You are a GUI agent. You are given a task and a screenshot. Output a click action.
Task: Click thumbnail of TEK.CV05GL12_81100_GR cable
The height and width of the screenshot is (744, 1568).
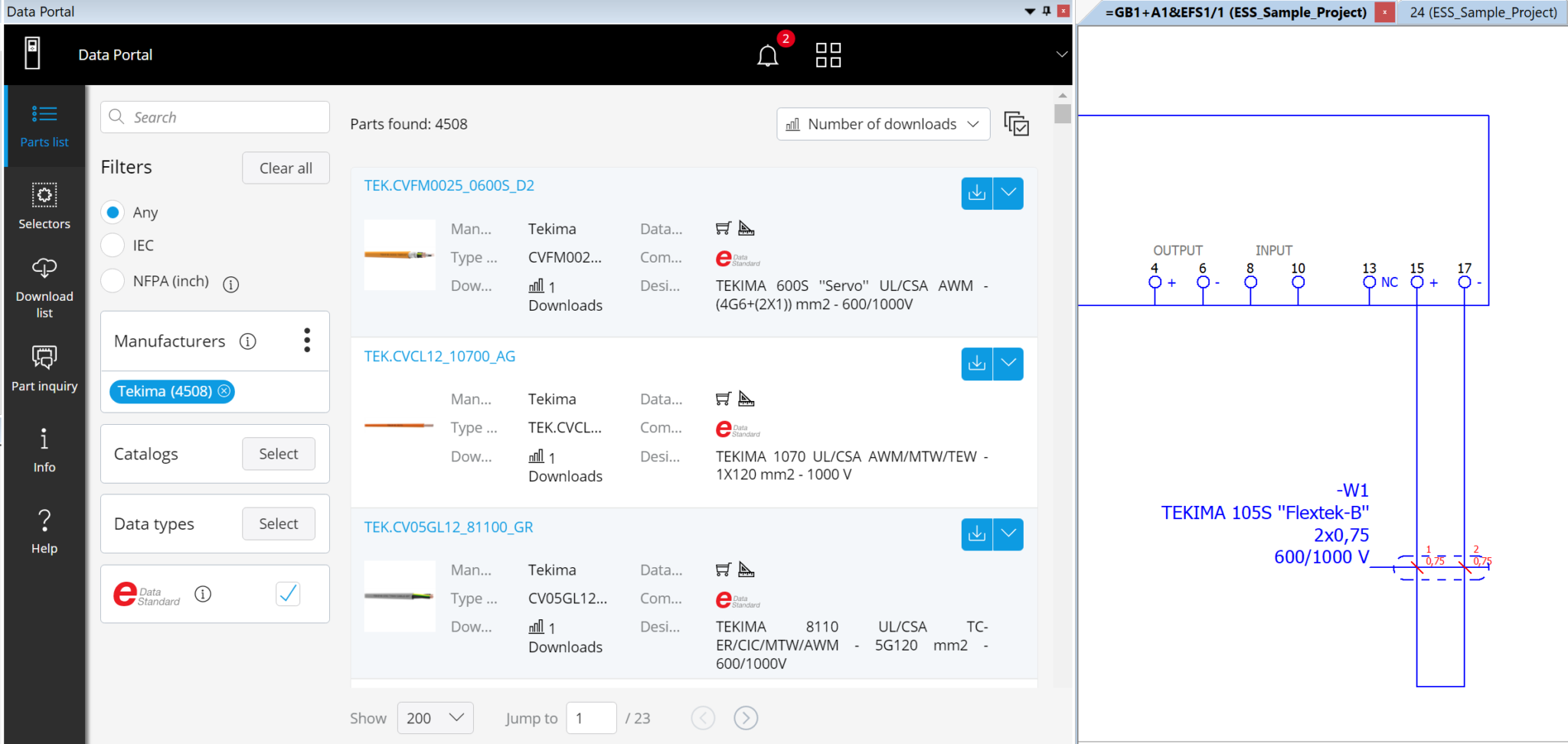click(x=400, y=596)
